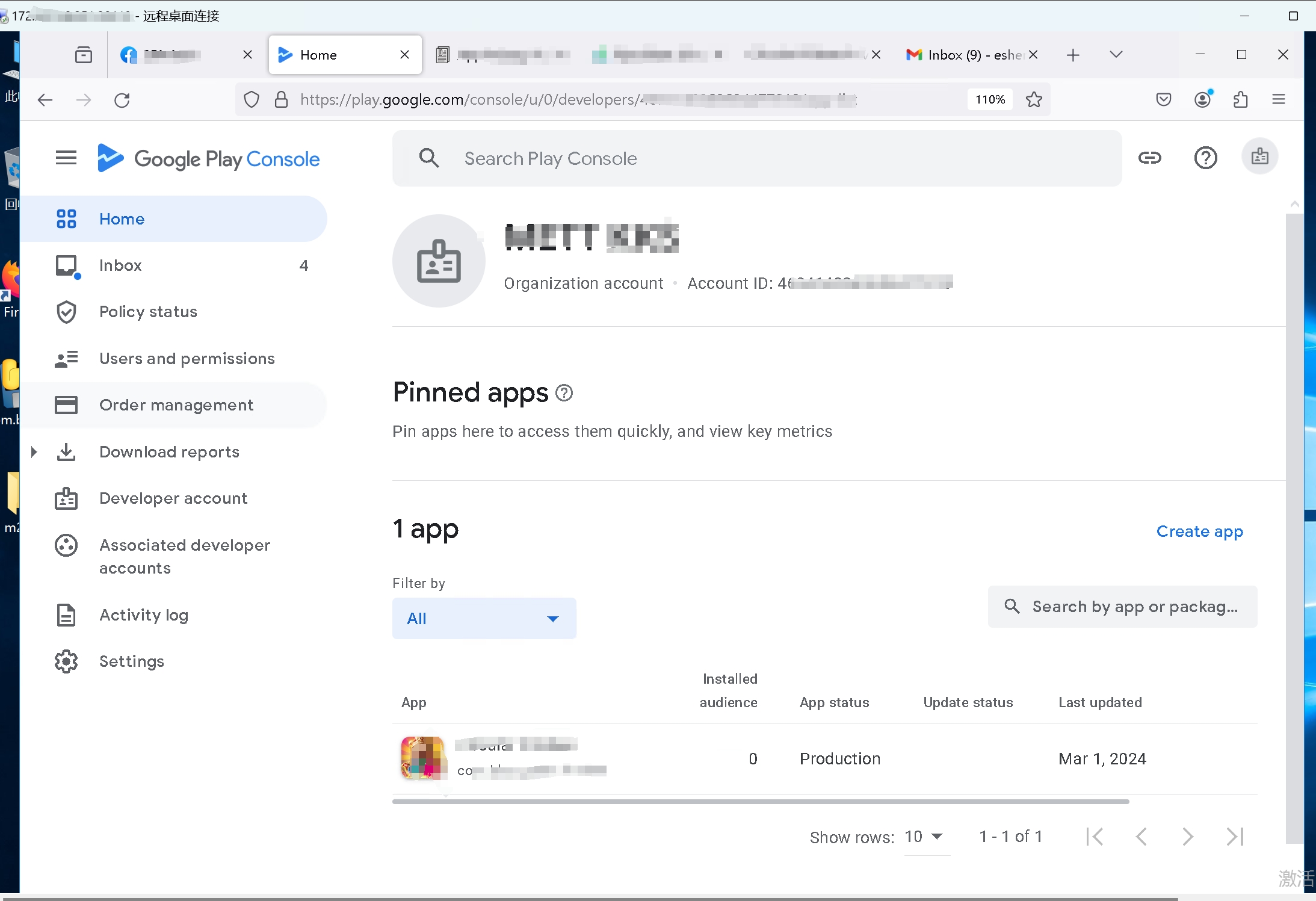
Task: Switch to the Gmail Inbox tab
Action: (966, 55)
